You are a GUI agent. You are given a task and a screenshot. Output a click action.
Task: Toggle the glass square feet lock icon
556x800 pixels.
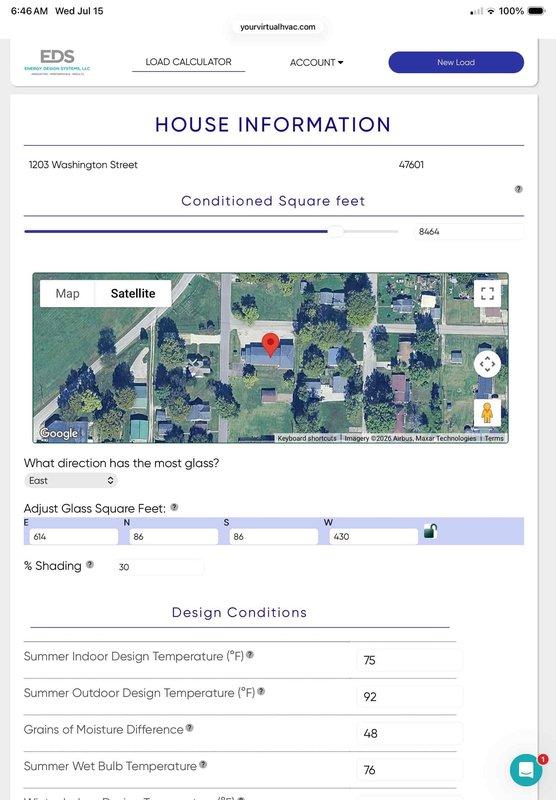tap(430, 531)
